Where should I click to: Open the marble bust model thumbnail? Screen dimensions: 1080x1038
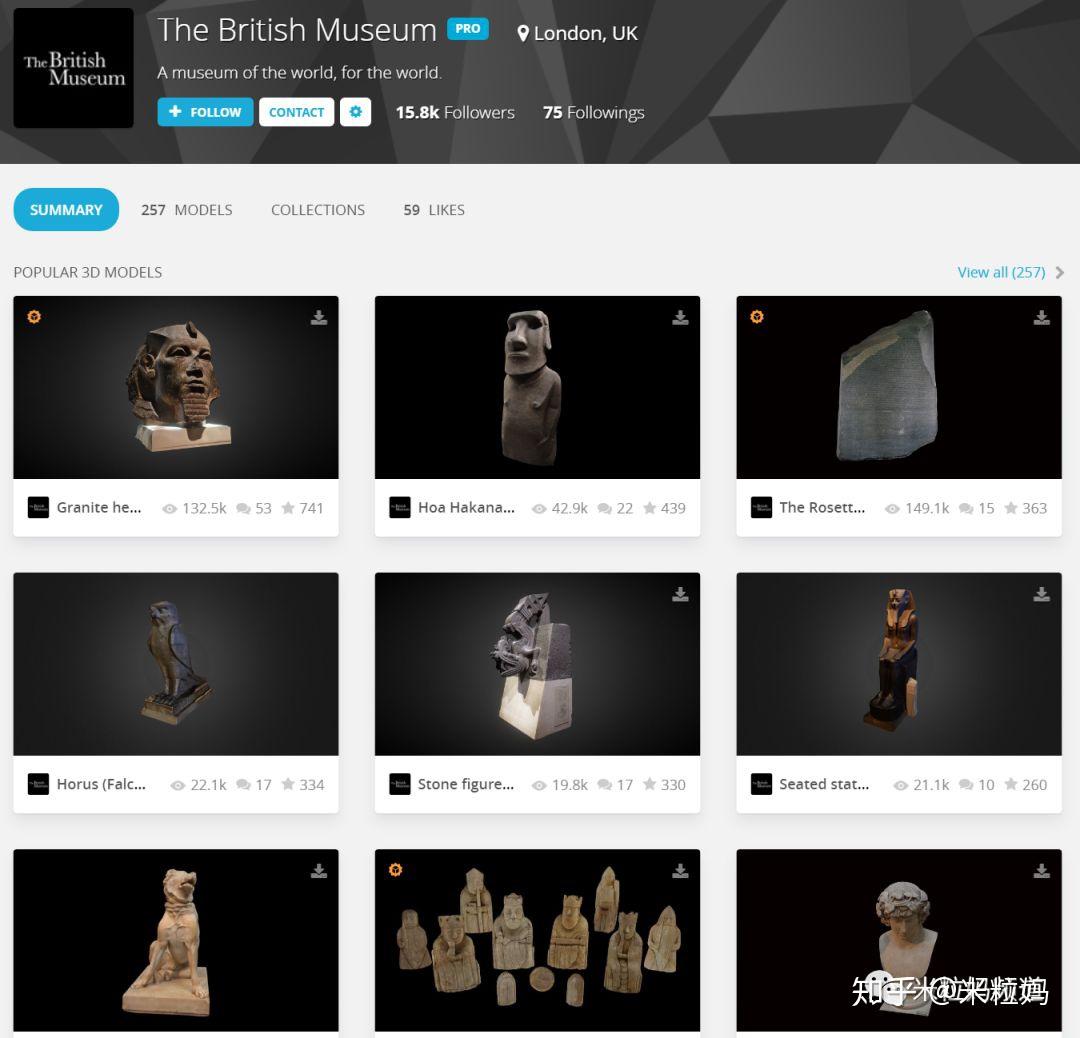point(899,940)
